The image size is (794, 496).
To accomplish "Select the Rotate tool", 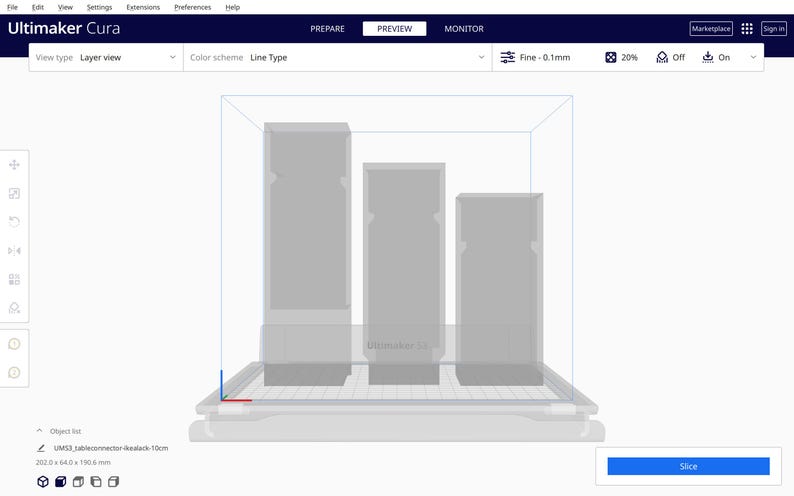I will 14,222.
